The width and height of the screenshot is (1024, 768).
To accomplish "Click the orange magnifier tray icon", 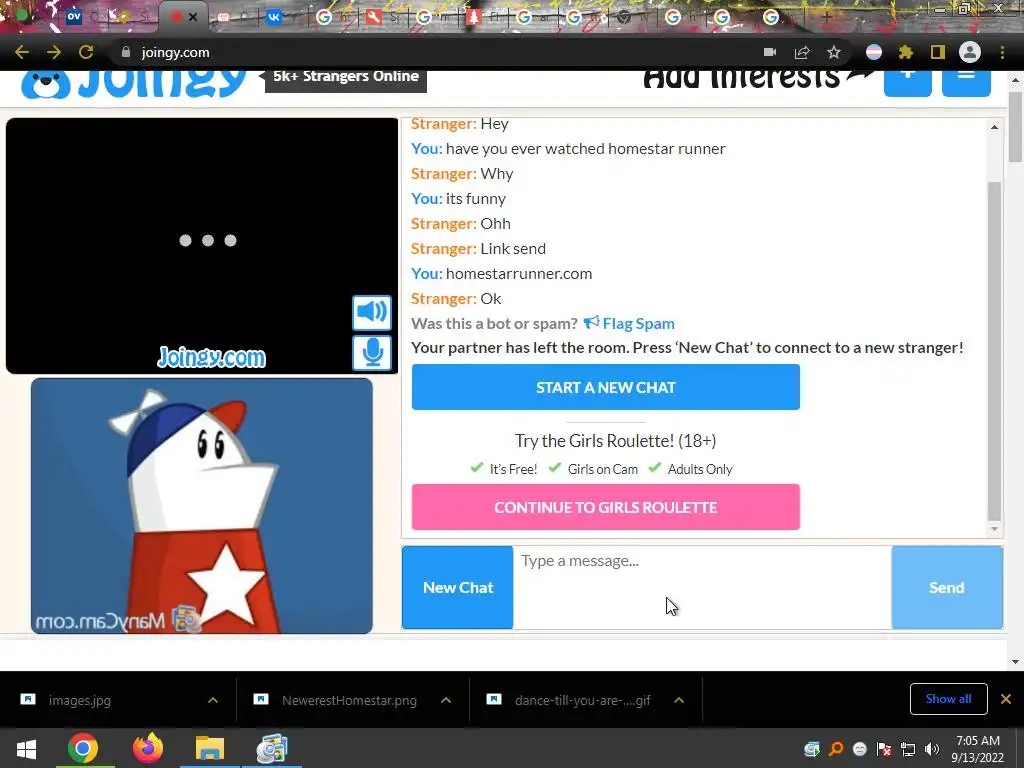I will point(836,749).
